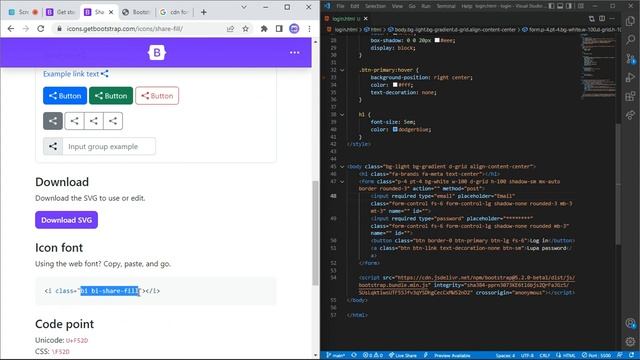Open the Edit menu in VS Code
The height and width of the screenshot is (360, 640).
[x=355, y=6]
